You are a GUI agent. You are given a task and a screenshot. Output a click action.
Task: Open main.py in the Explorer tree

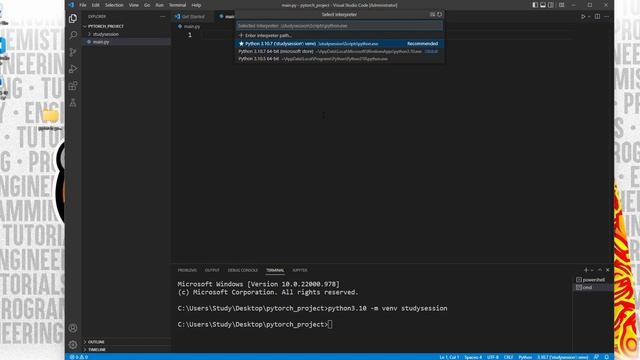(126, 42)
